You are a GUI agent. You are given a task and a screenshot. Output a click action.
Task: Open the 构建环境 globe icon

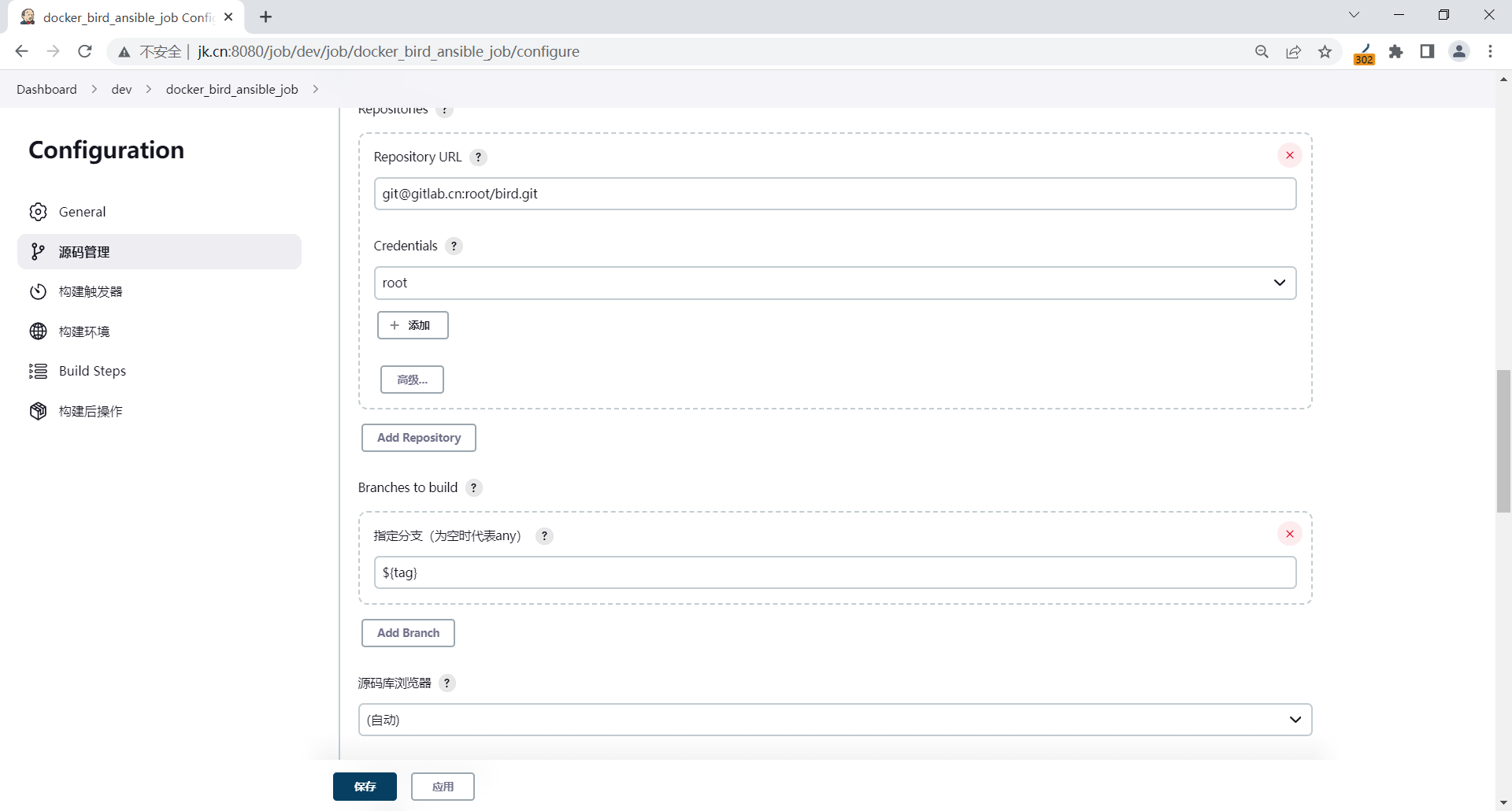point(38,331)
